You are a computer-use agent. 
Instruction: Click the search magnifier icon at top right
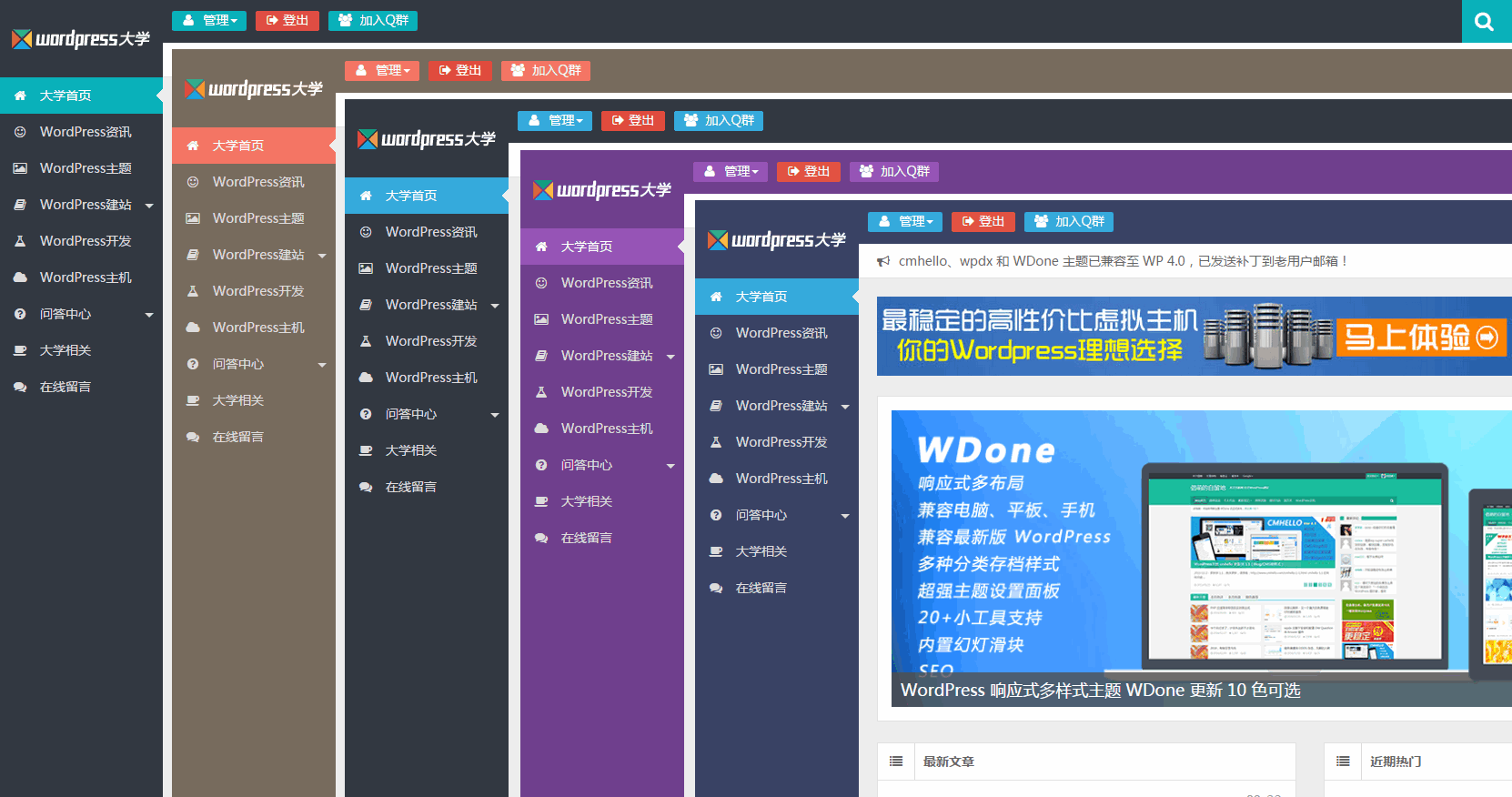(x=1484, y=22)
